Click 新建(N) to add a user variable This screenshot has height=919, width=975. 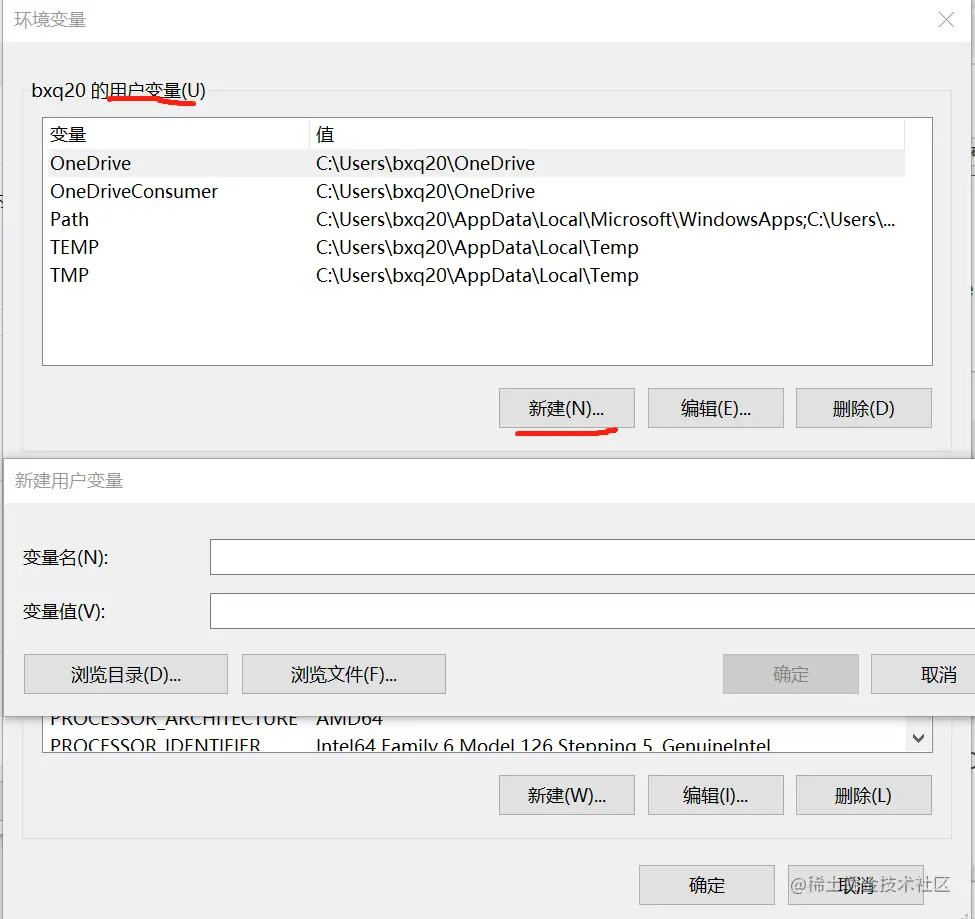566,407
